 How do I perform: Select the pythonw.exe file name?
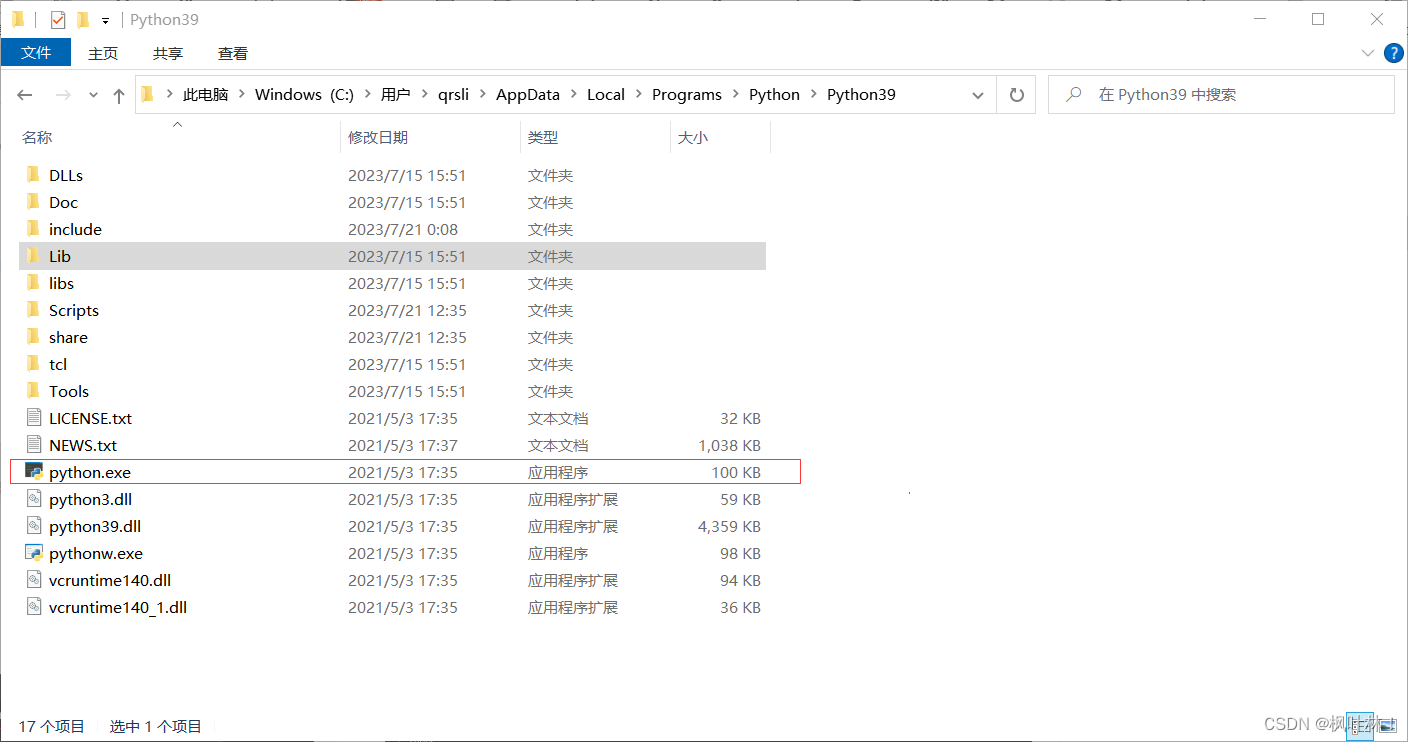coord(96,553)
